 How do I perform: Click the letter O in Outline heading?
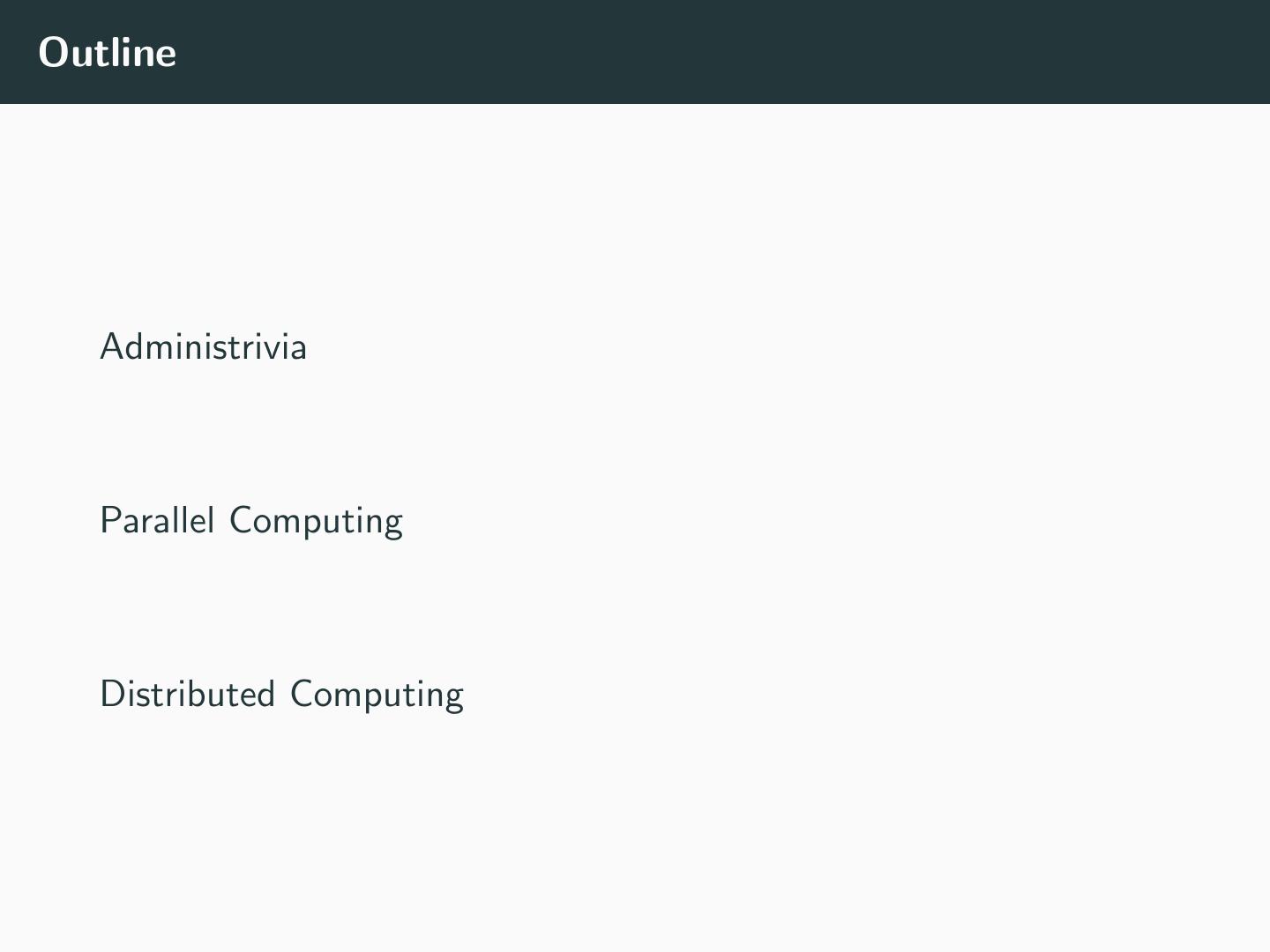click(x=52, y=52)
